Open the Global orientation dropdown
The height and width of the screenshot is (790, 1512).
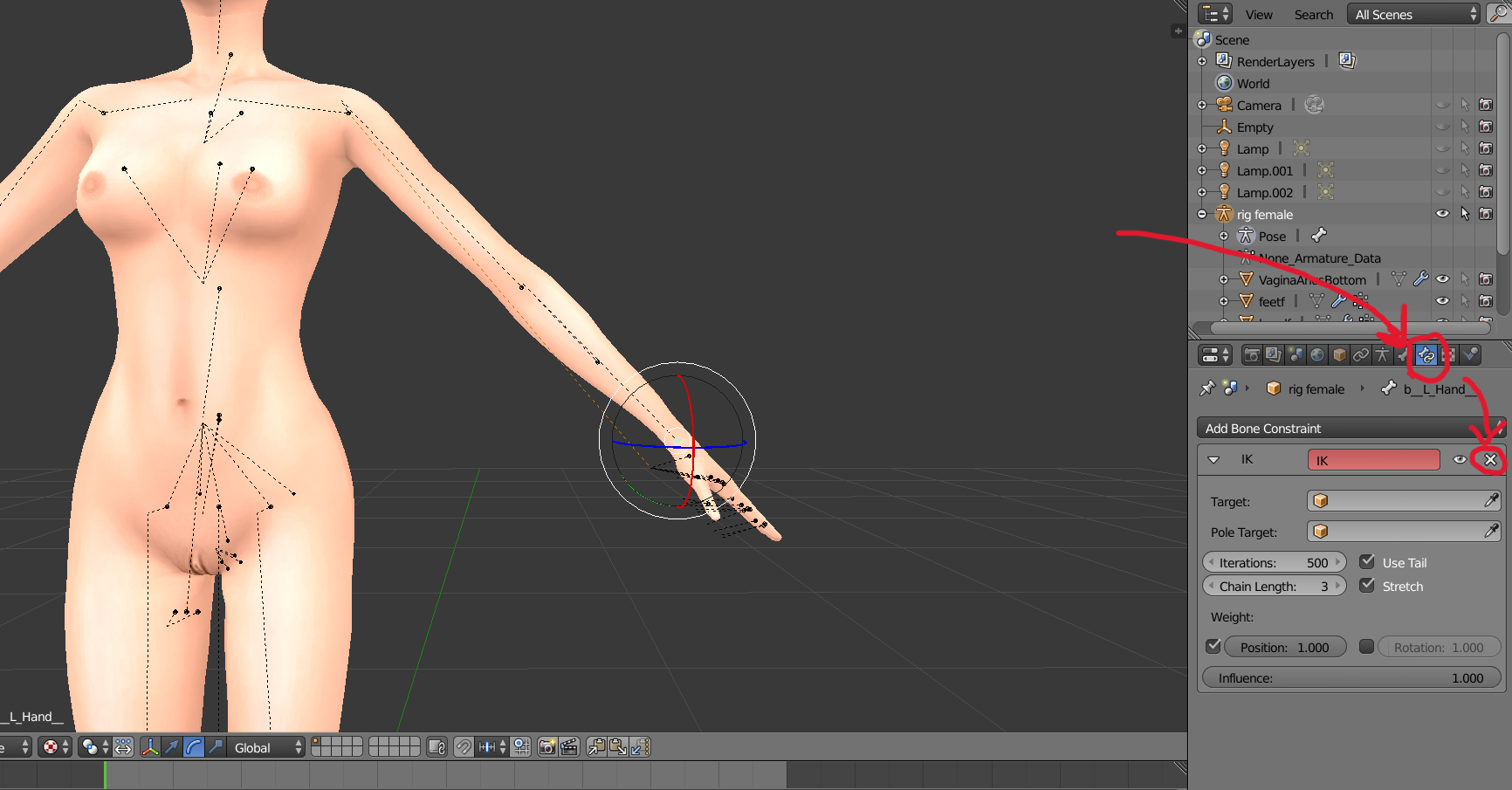[266, 747]
